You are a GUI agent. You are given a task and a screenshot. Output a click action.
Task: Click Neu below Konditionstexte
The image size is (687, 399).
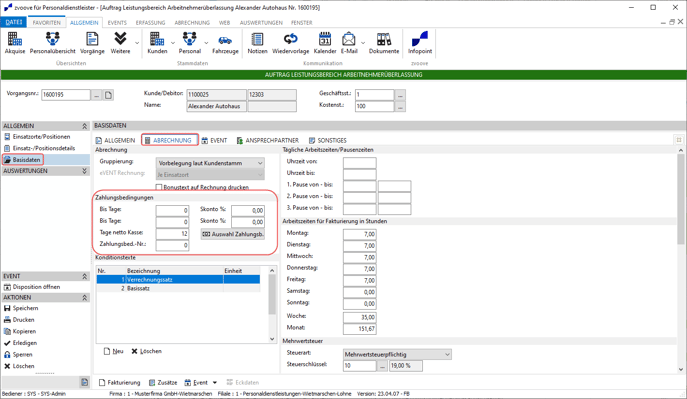tap(113, 351)
